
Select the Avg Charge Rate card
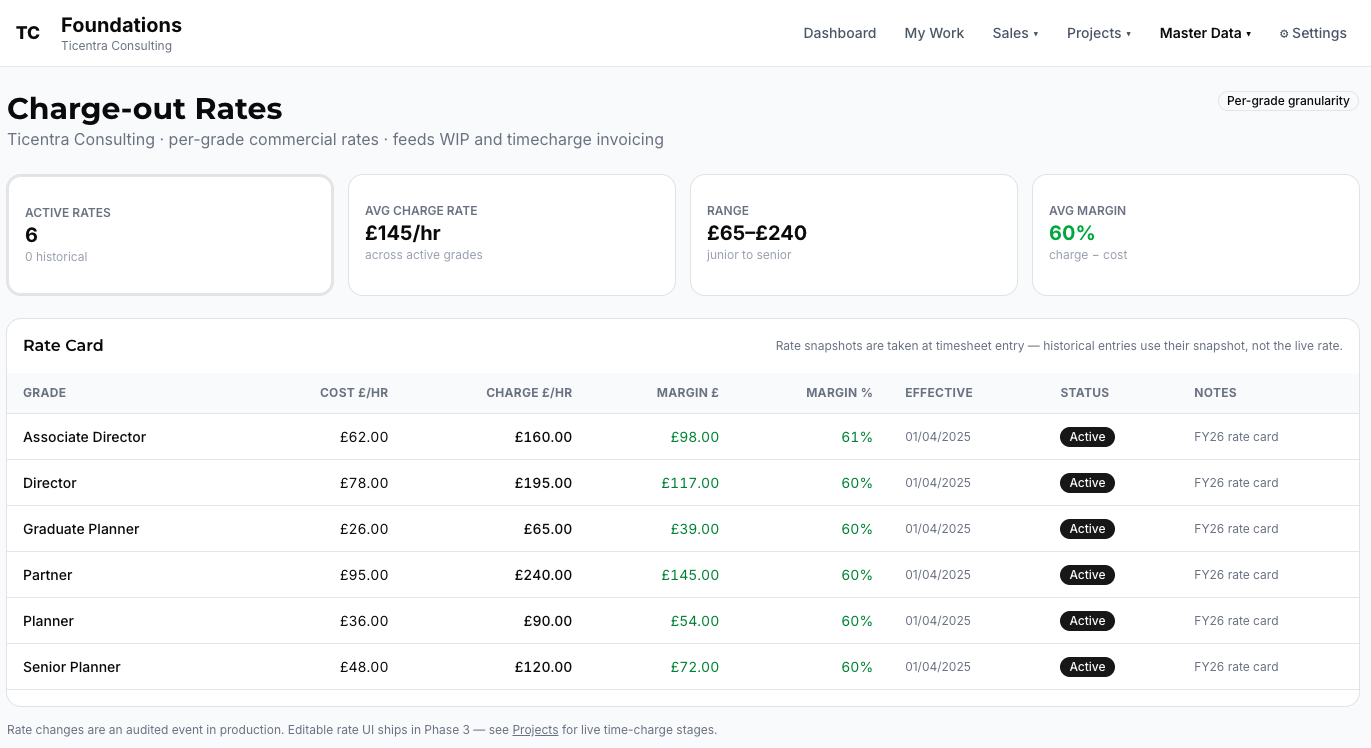click(x=512, y=235)
